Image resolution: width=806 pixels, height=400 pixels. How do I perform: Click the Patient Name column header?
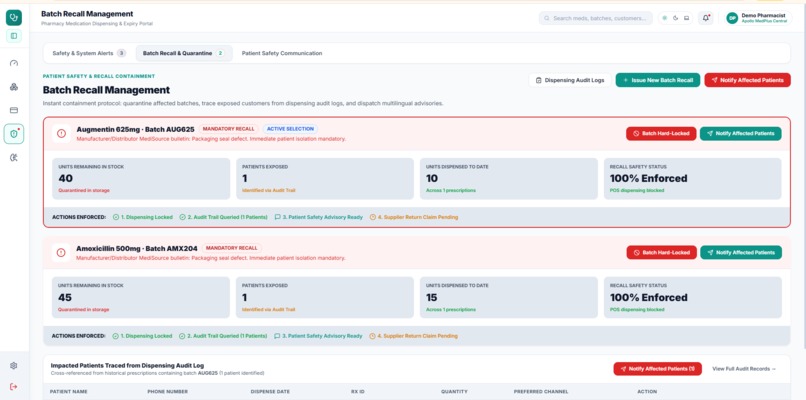68,392
